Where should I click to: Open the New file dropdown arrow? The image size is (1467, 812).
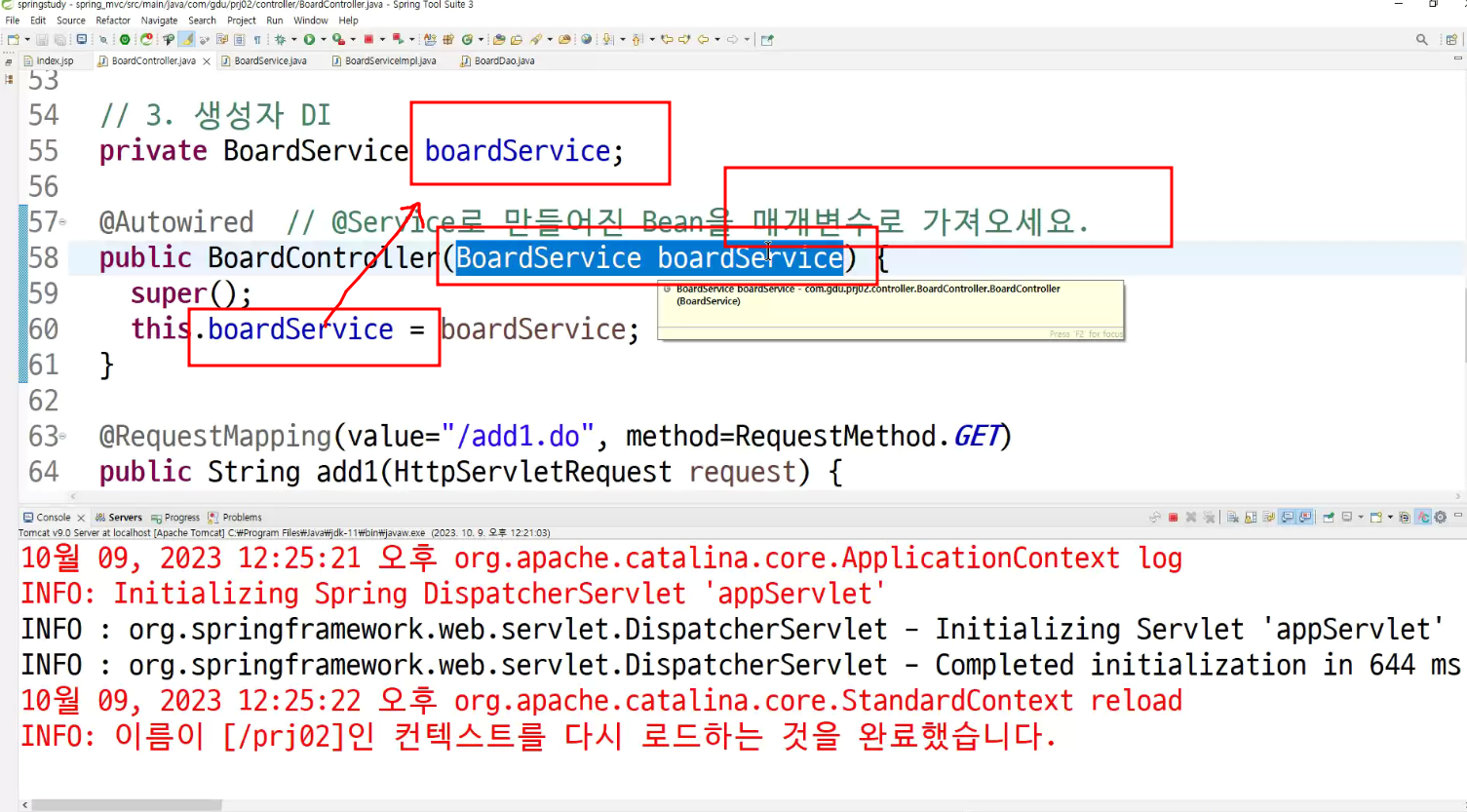pyautogui.click(x=27, y=40)
